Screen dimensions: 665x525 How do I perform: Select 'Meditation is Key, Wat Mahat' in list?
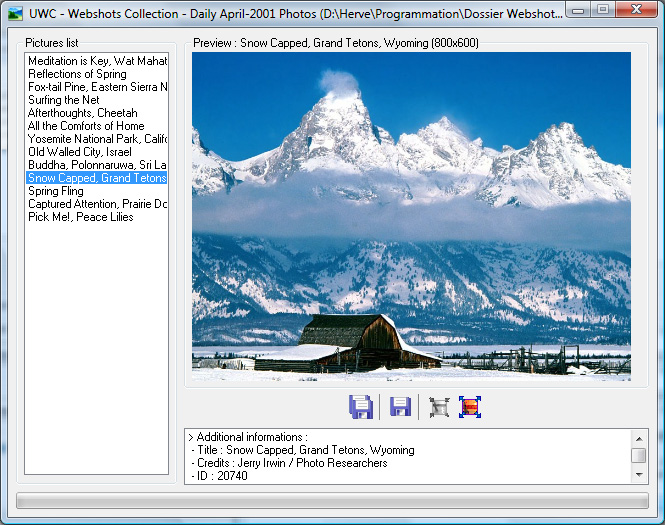97,61
